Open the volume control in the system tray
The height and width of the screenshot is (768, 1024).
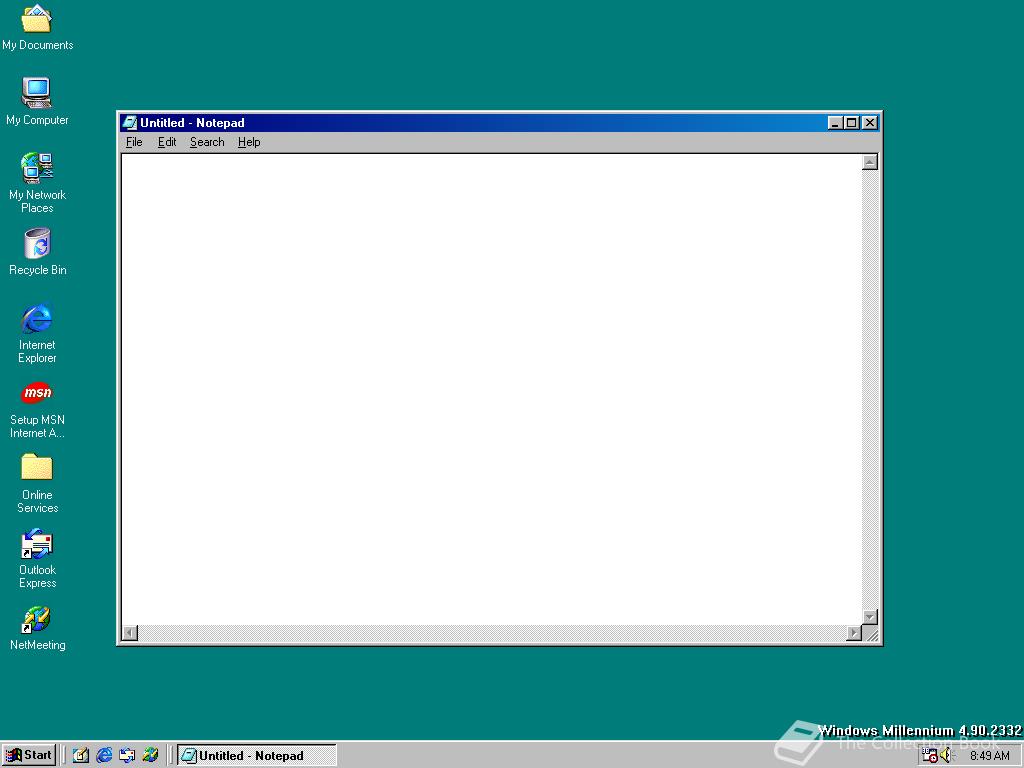[x=944, y=755]
